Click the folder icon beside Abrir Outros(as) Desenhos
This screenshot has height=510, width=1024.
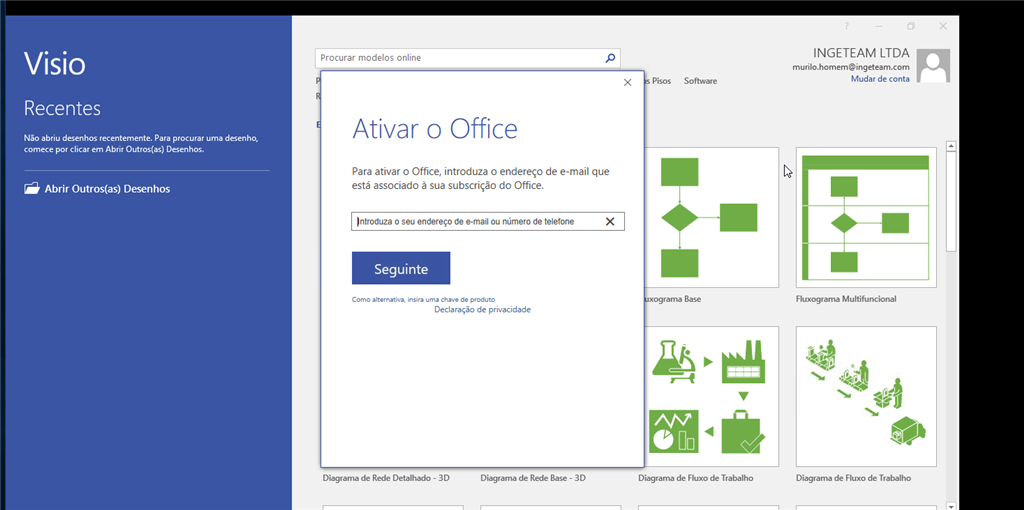pos(31,189)
